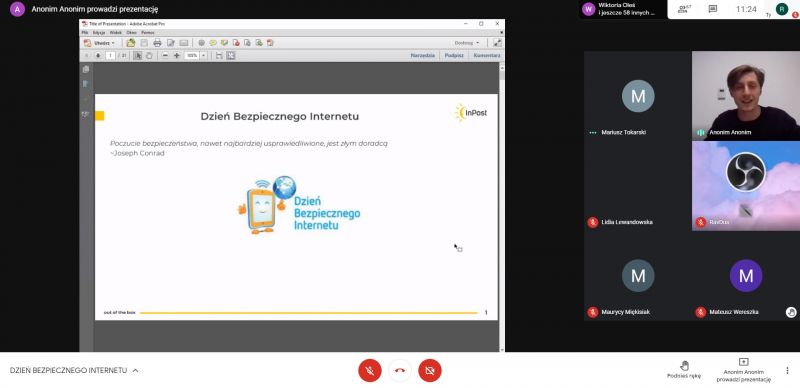Click the Komentarz panel link
This screenshot has height=388, width=800.
487,55
